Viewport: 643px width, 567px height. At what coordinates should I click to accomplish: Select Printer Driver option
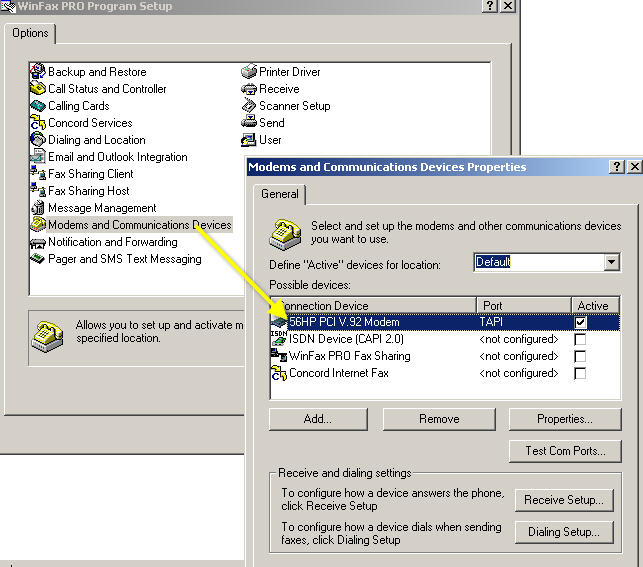(290, 72)
